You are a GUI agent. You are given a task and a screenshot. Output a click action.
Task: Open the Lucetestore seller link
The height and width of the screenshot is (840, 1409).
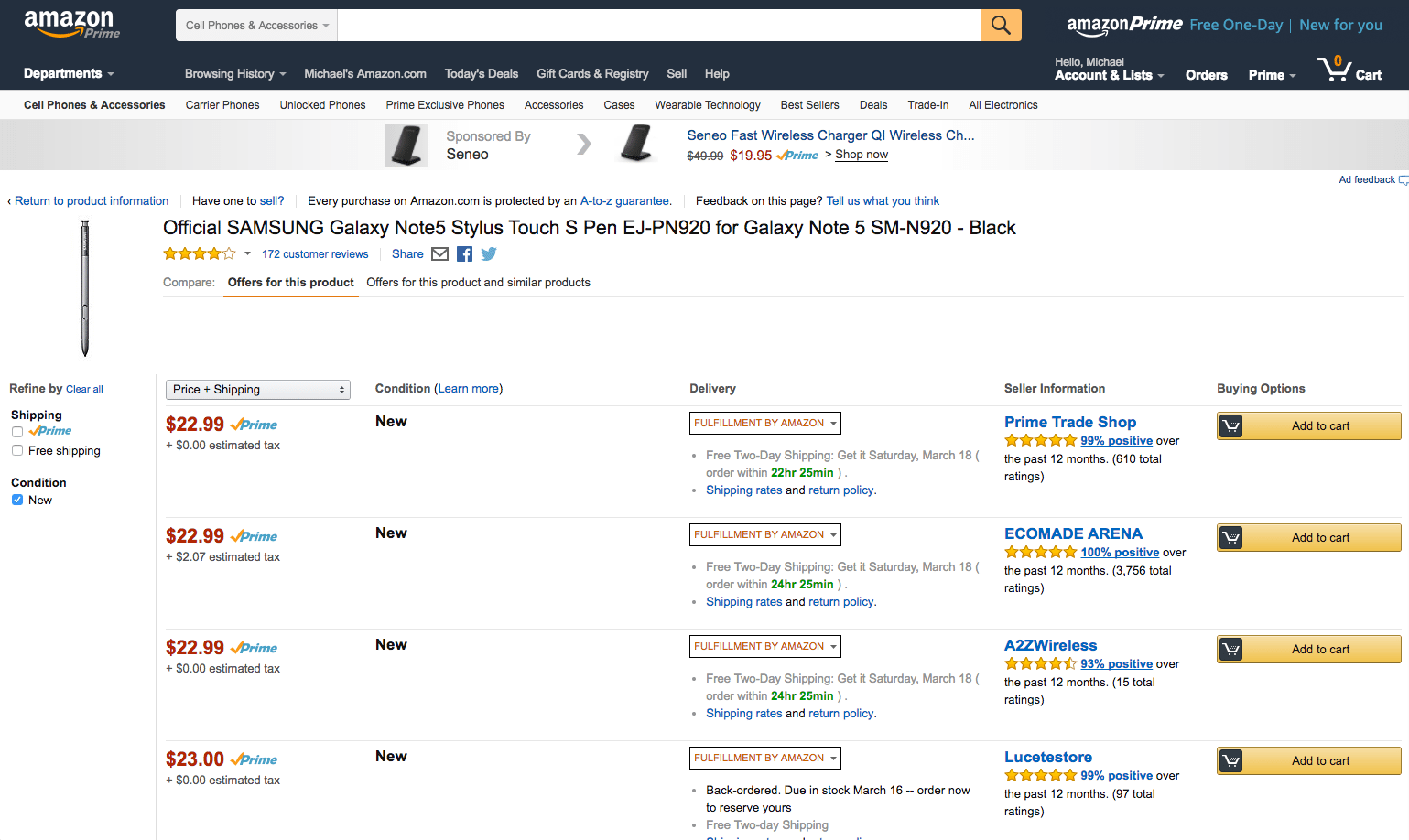1048,757
